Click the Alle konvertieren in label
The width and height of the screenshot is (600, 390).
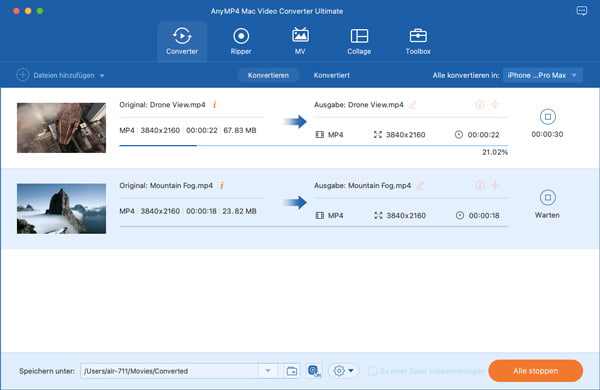466,75
